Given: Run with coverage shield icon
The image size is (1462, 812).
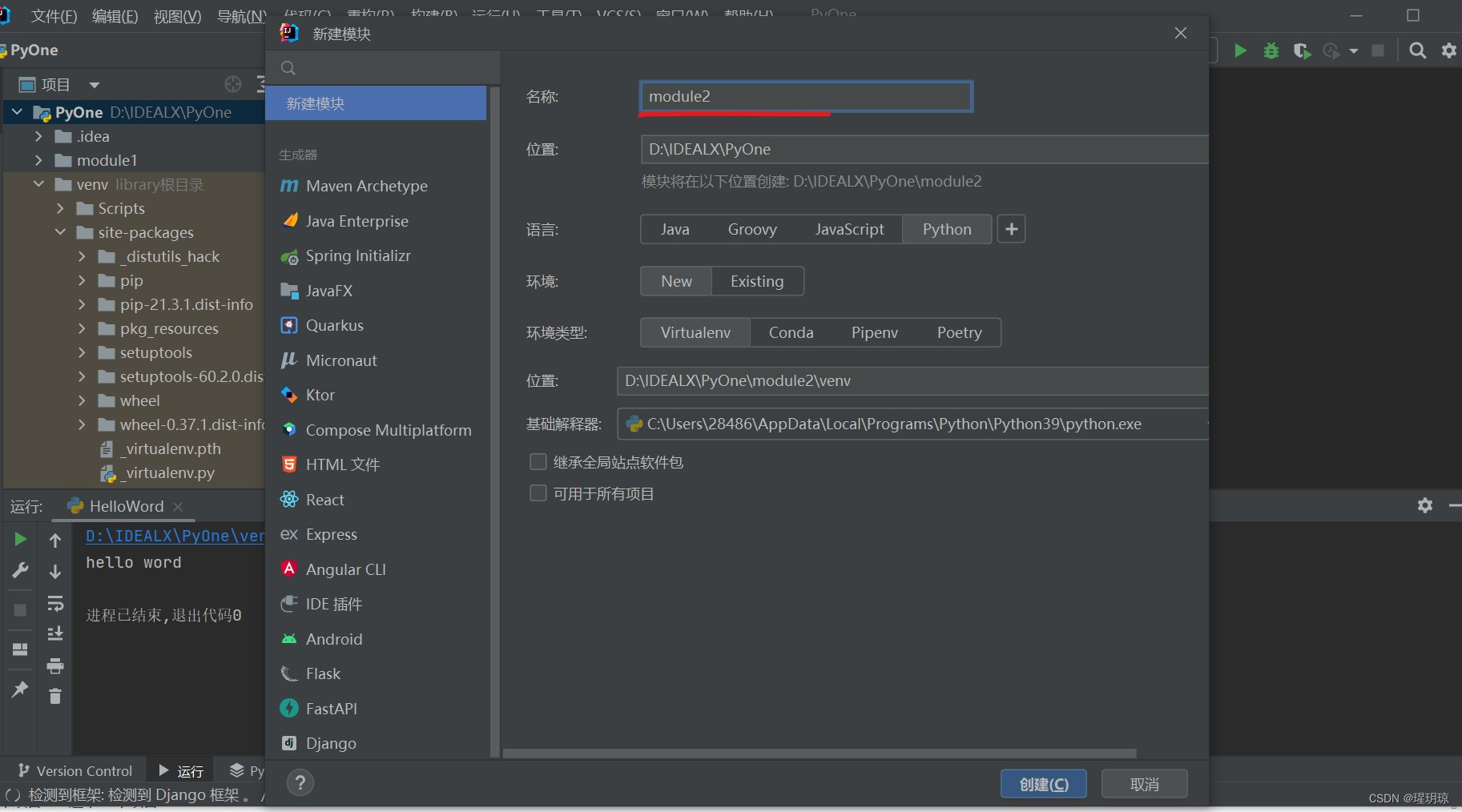Looking at the screenshot, I should coord(1303,50).
